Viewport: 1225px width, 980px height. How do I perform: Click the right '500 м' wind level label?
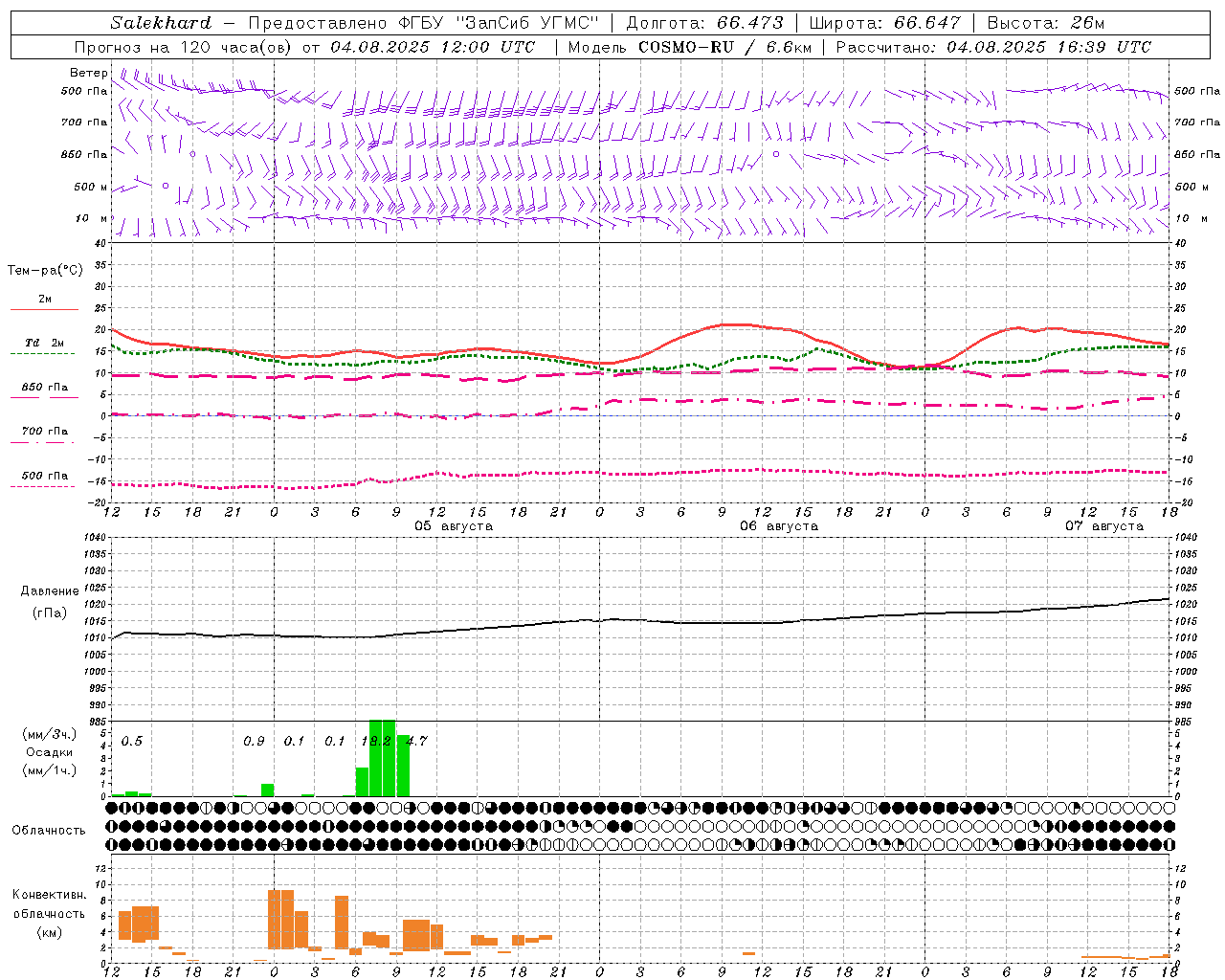point(1192,187)
